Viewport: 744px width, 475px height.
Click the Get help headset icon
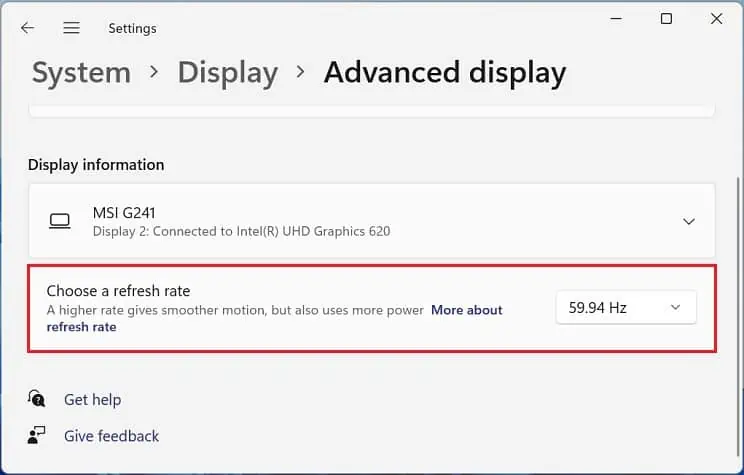tap(37, 399)
